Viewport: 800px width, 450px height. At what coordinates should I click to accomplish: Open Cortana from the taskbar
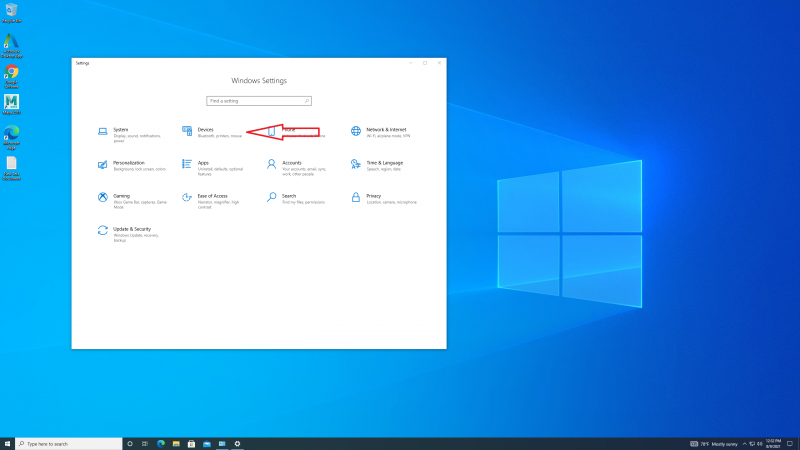[130, 444]
